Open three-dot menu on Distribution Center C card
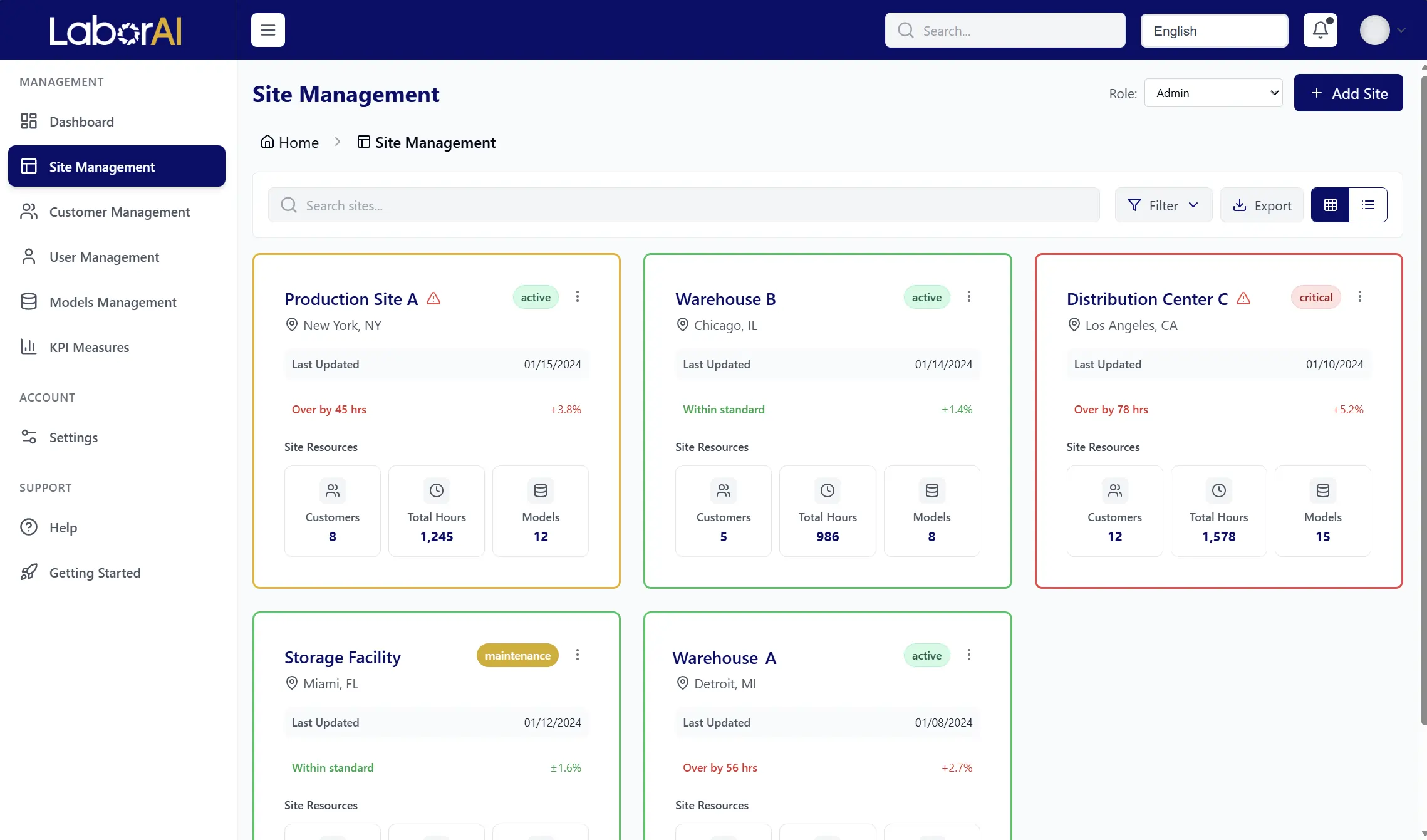The width and height of the screenshot is (1427, 840). pos(1360,297)
